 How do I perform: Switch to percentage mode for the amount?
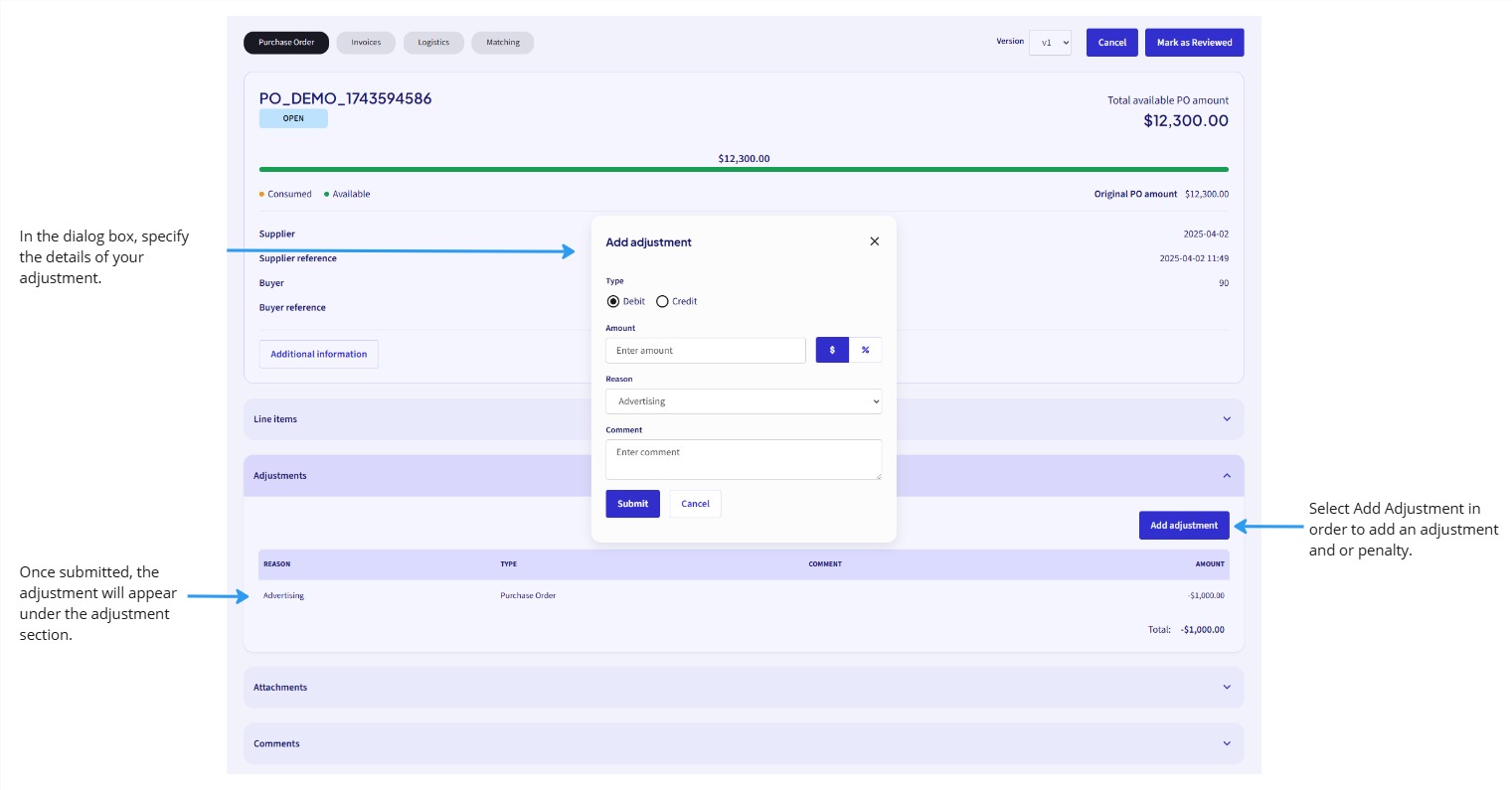pos(865,350)
